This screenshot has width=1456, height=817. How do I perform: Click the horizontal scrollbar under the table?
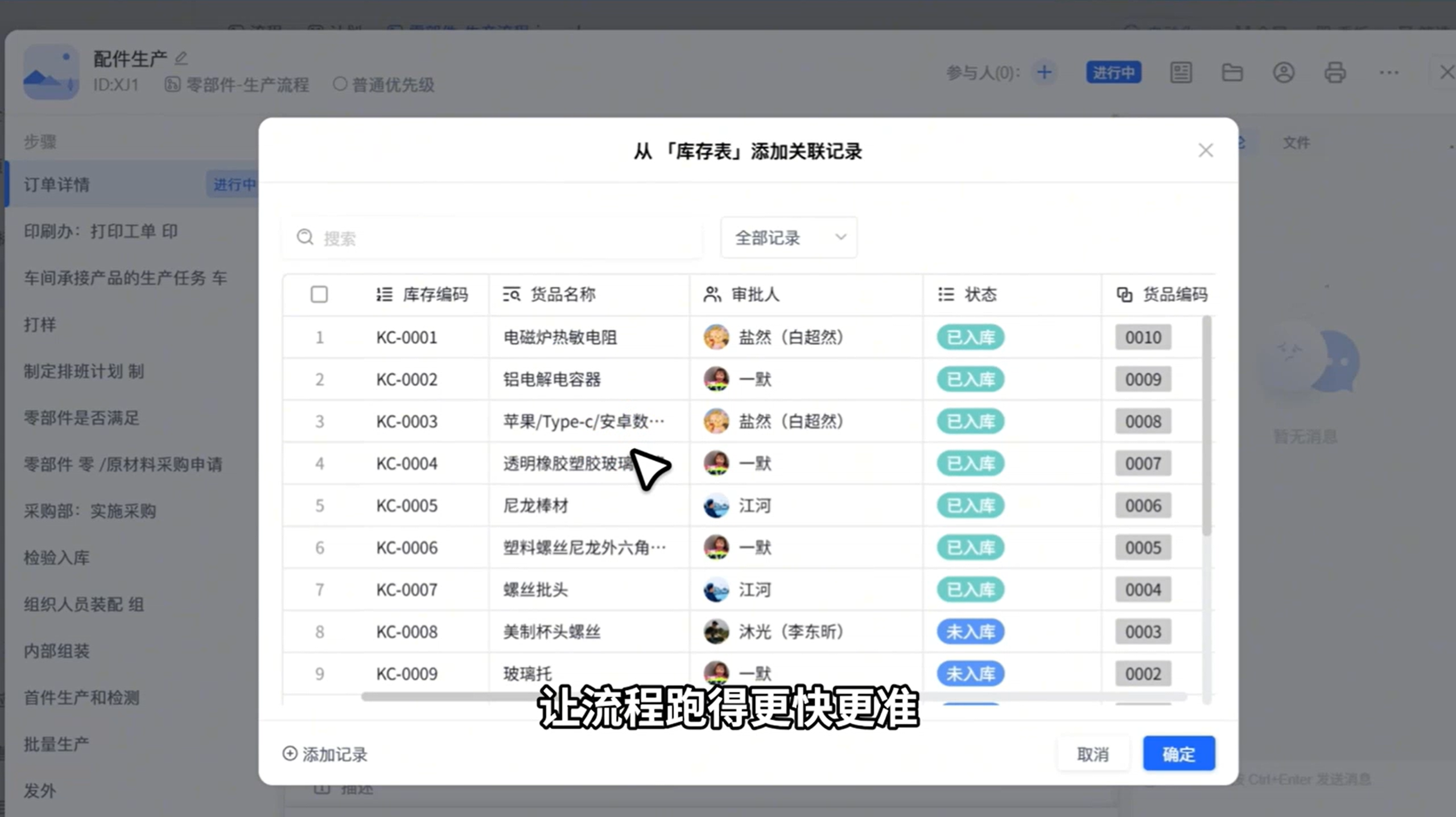(x=774, y=696)
